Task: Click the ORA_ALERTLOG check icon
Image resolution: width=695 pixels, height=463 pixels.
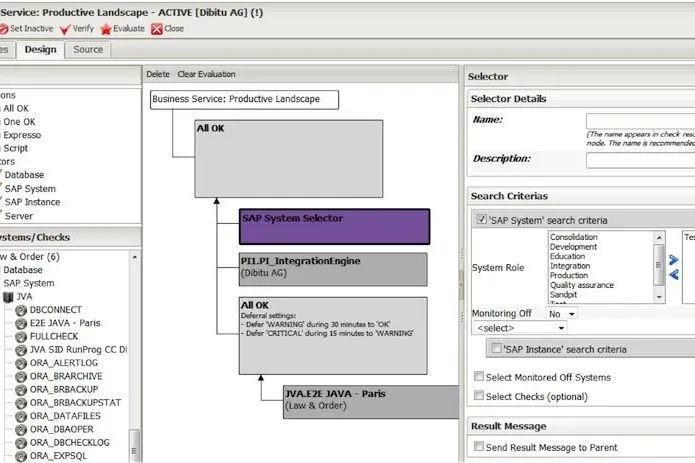Action: [x=21, y=363]
